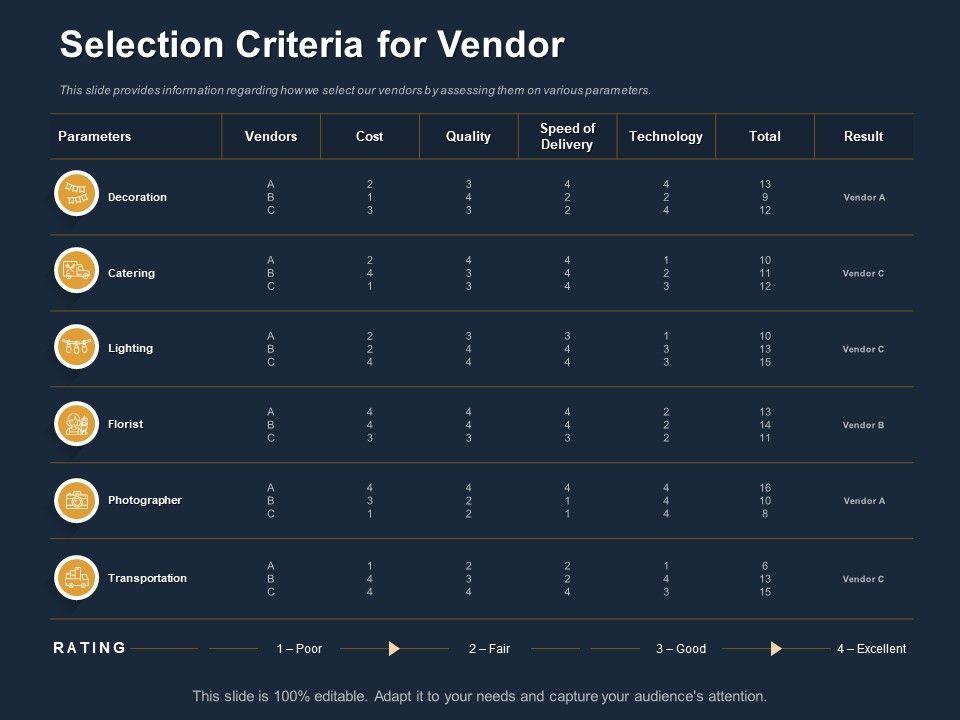Screen dimensions: 960x720
Task: Click the arrow between Good and Excellent
Action: [776, 649]
